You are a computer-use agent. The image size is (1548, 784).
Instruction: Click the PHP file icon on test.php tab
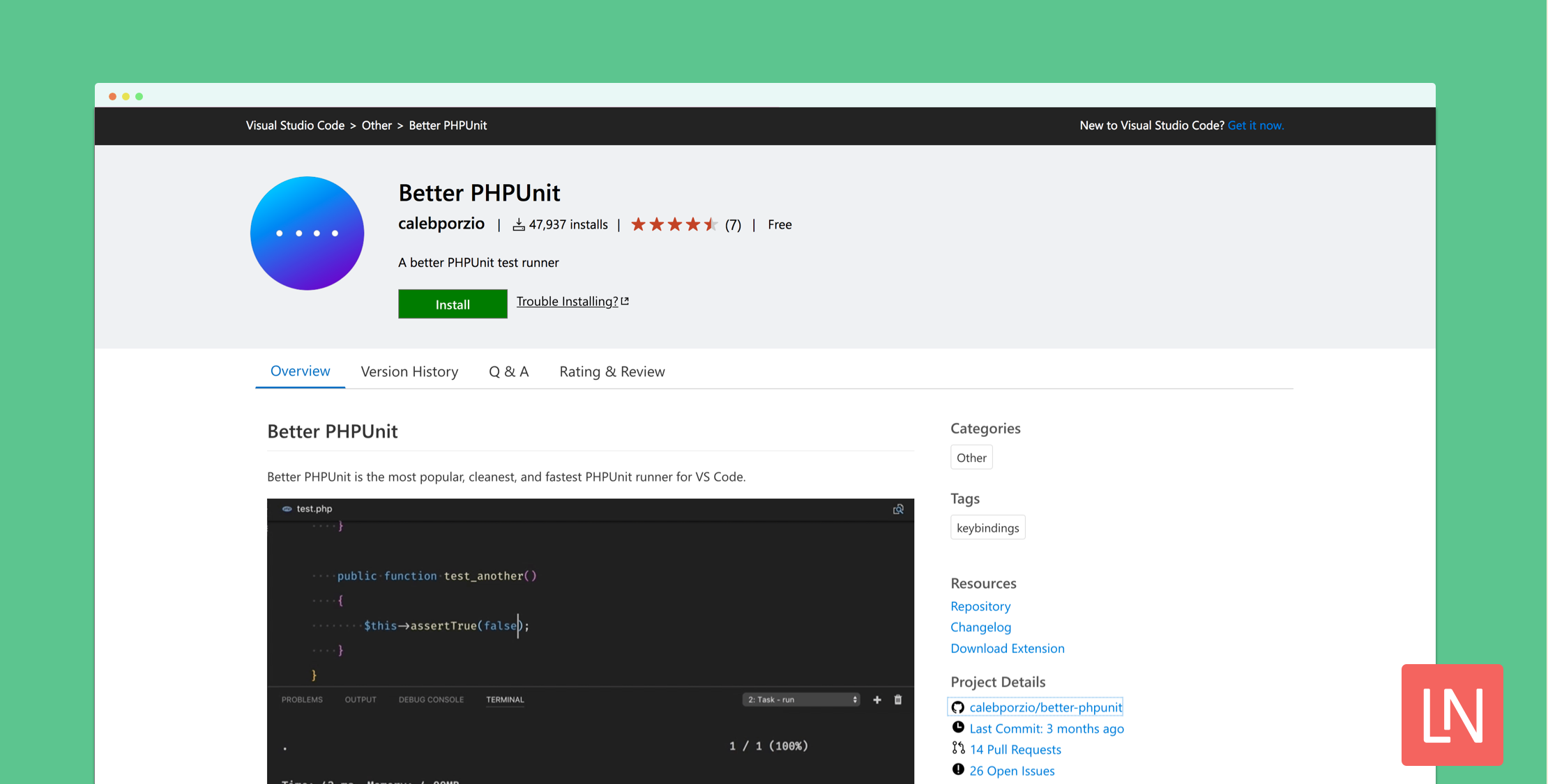pos(287,509)
